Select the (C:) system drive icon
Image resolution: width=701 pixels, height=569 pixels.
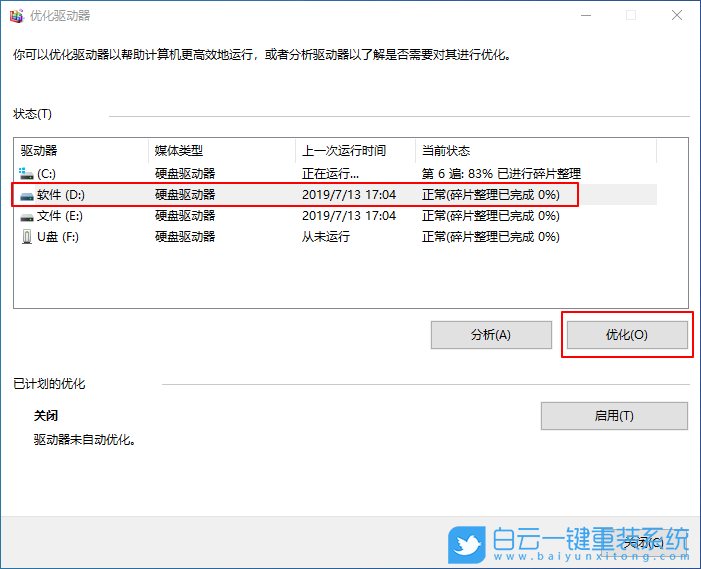(x=26, y=173)
